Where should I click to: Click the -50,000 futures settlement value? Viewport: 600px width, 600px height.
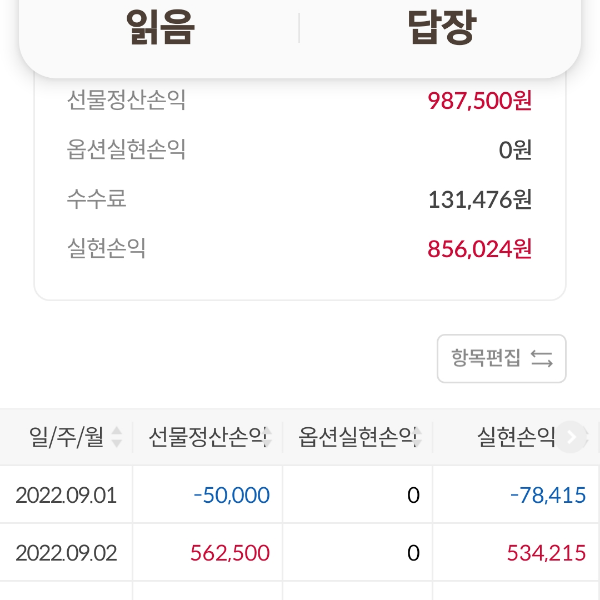click(232, 495)
